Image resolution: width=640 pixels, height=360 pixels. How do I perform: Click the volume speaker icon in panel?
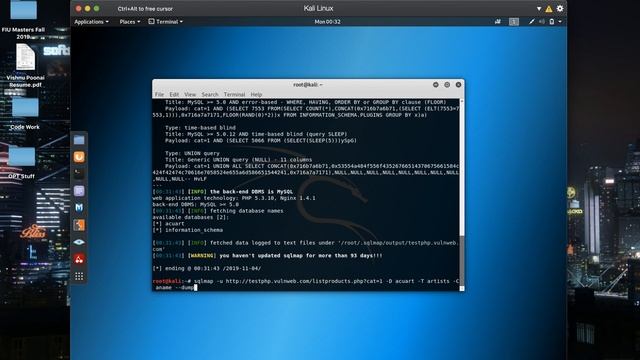542,22
